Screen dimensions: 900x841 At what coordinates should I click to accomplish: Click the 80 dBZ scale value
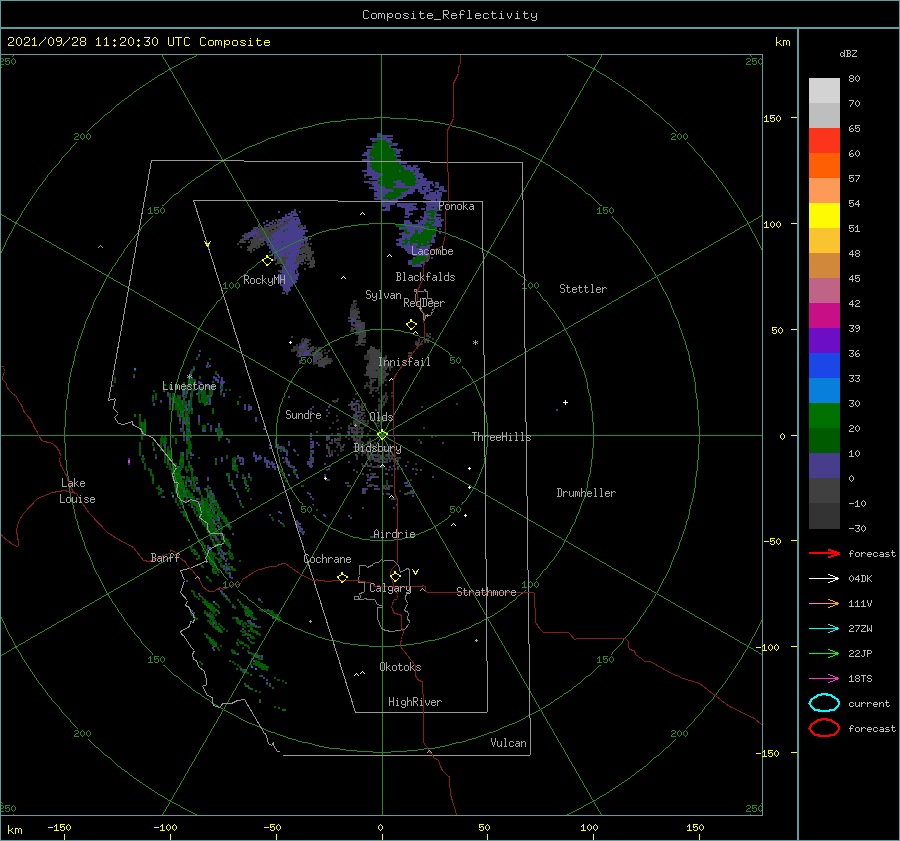tap(854, 79)
